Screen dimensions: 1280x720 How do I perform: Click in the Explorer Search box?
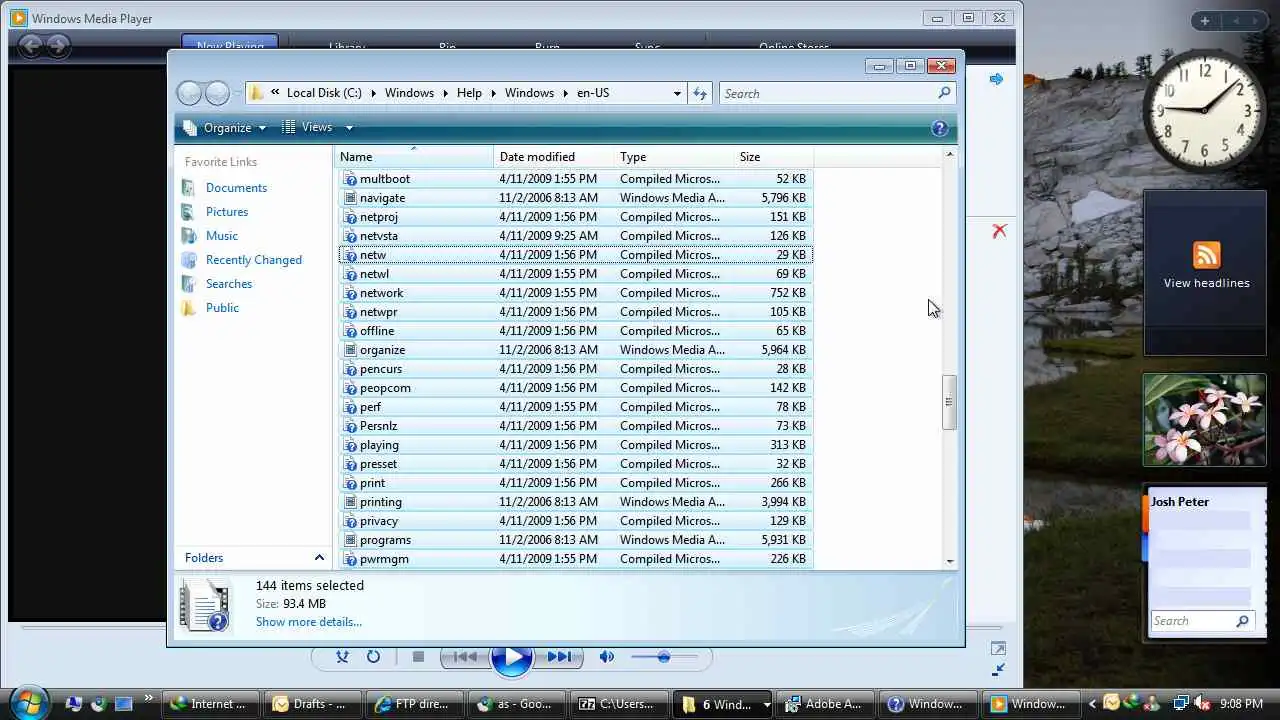(x=828, y=93)
